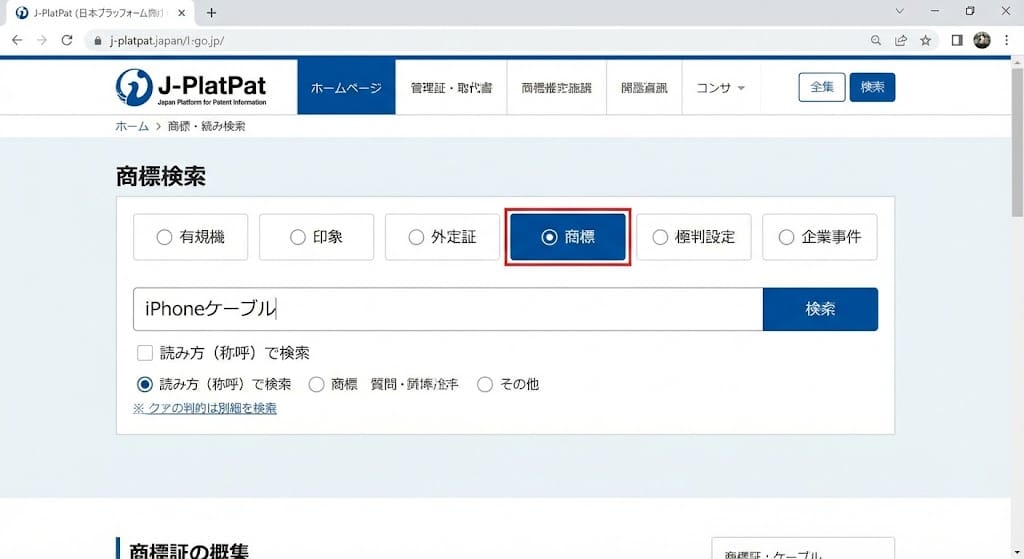Screen dimensions: 1024x559
Task: Expand the コンサ dropdown menu
Action: pyautogui.click(x=720, y=88)
